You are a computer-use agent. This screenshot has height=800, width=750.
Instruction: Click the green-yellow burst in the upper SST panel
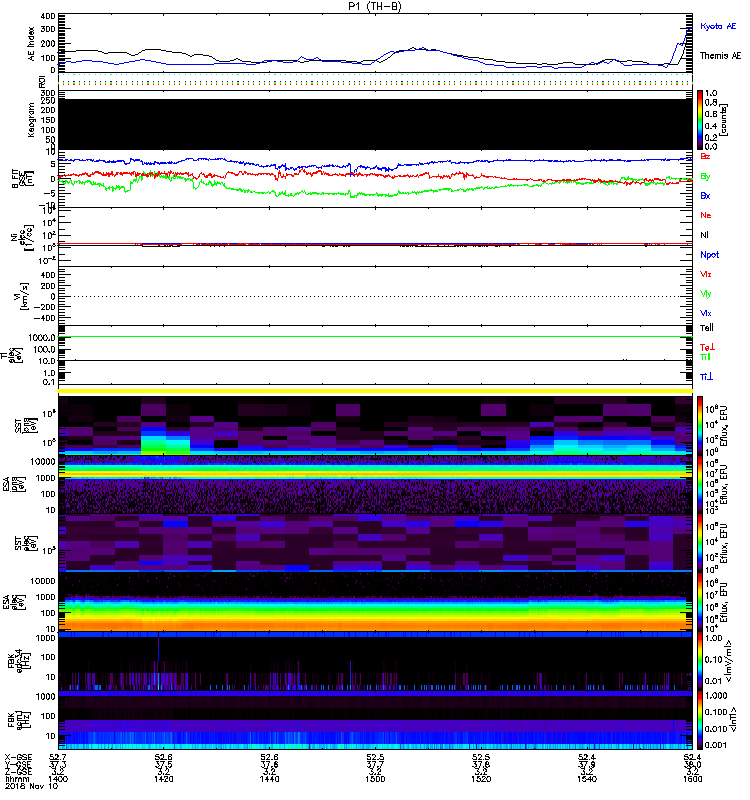click(165, 442)
